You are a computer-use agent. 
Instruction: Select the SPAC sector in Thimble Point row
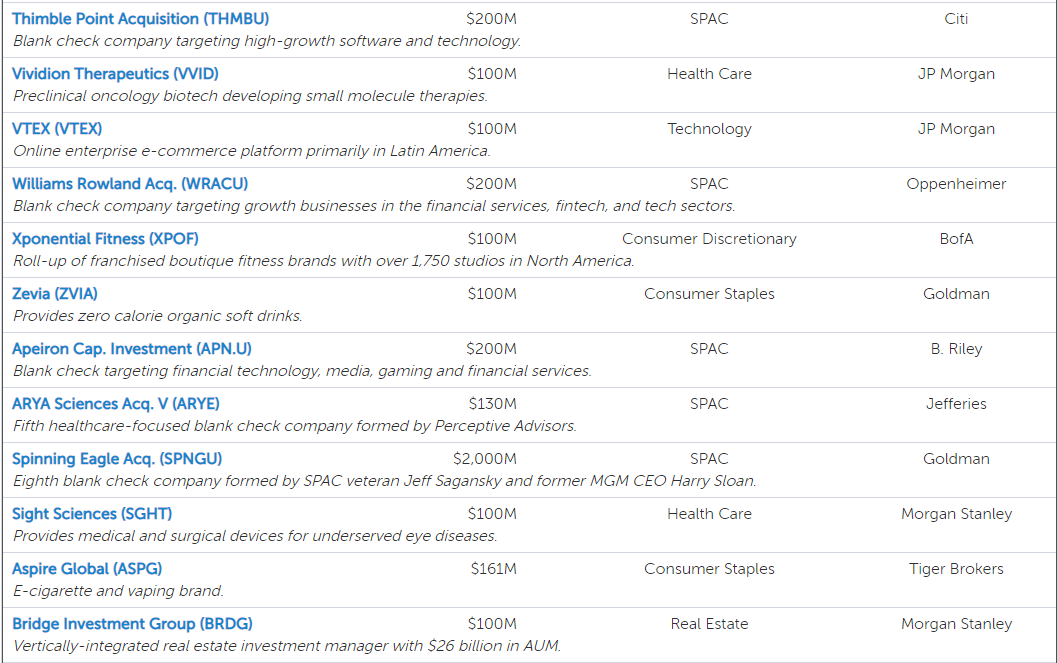[709, 19]
